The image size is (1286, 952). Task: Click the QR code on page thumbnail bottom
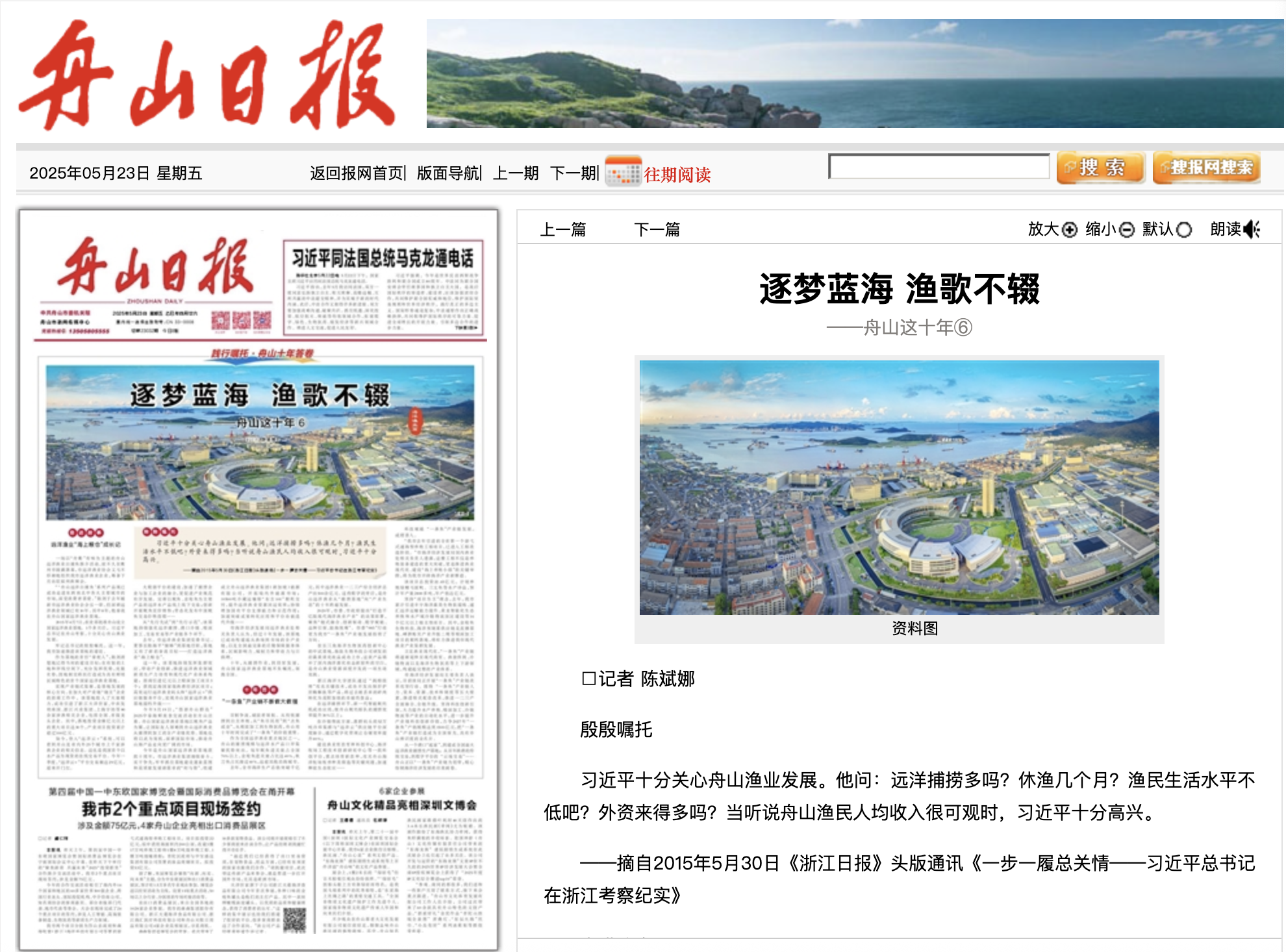(x=294, y=920)
